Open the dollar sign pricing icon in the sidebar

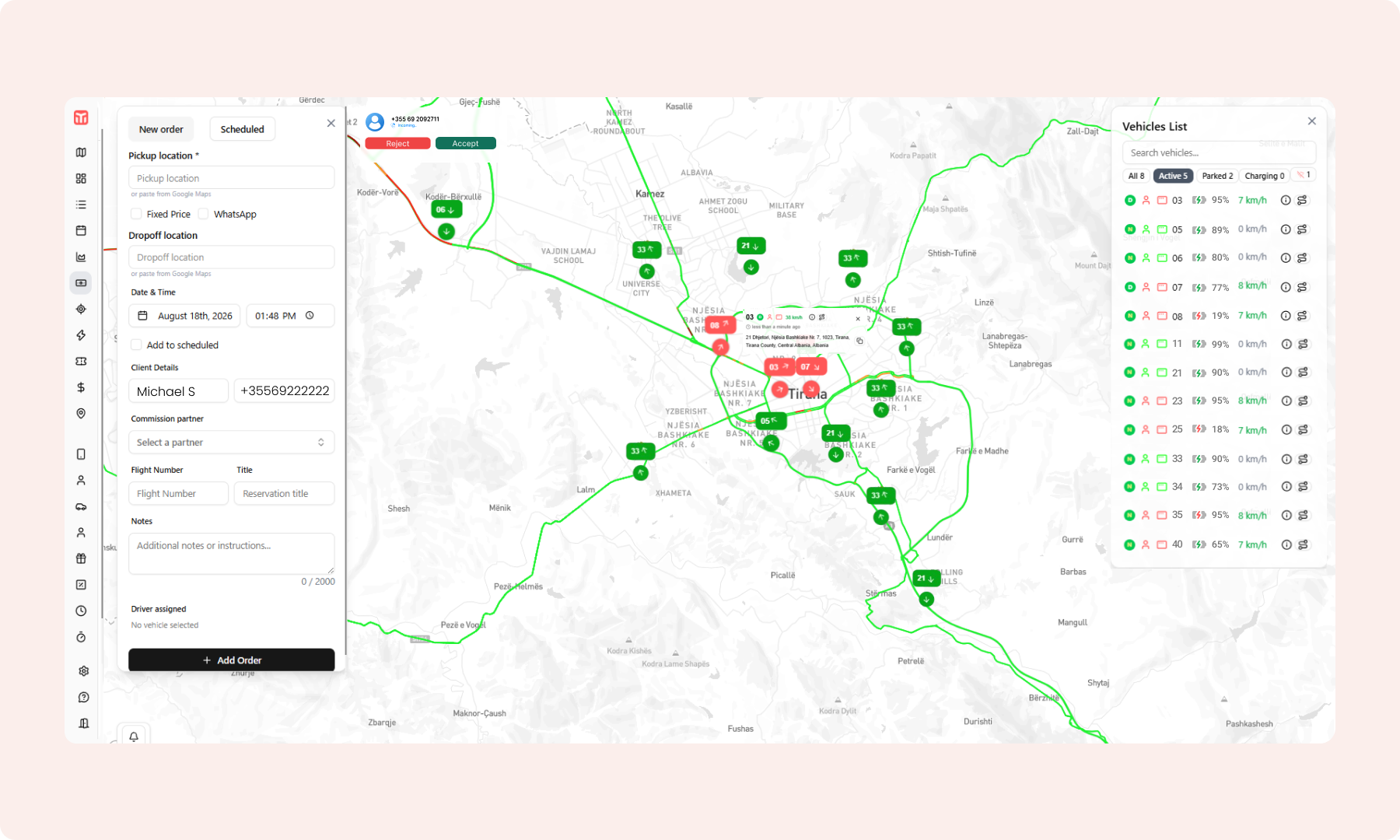coord(81,387)
